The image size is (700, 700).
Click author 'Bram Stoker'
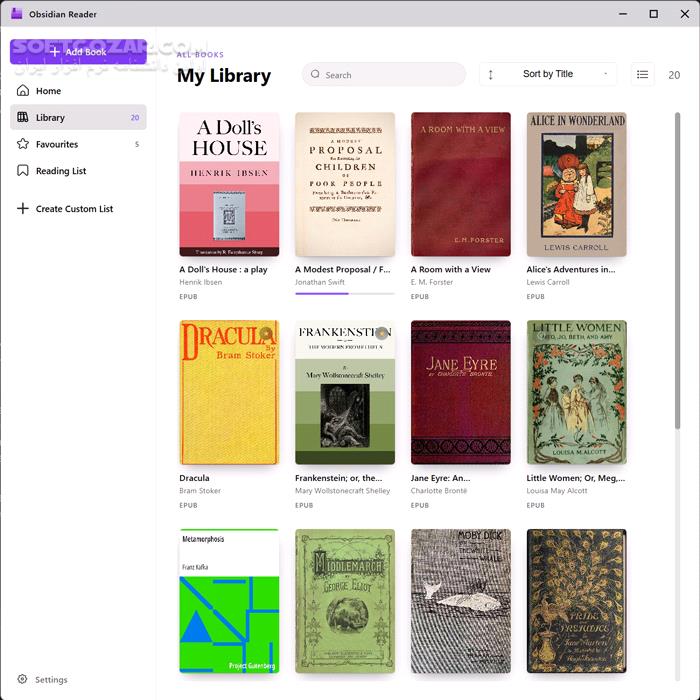point(200,491)
